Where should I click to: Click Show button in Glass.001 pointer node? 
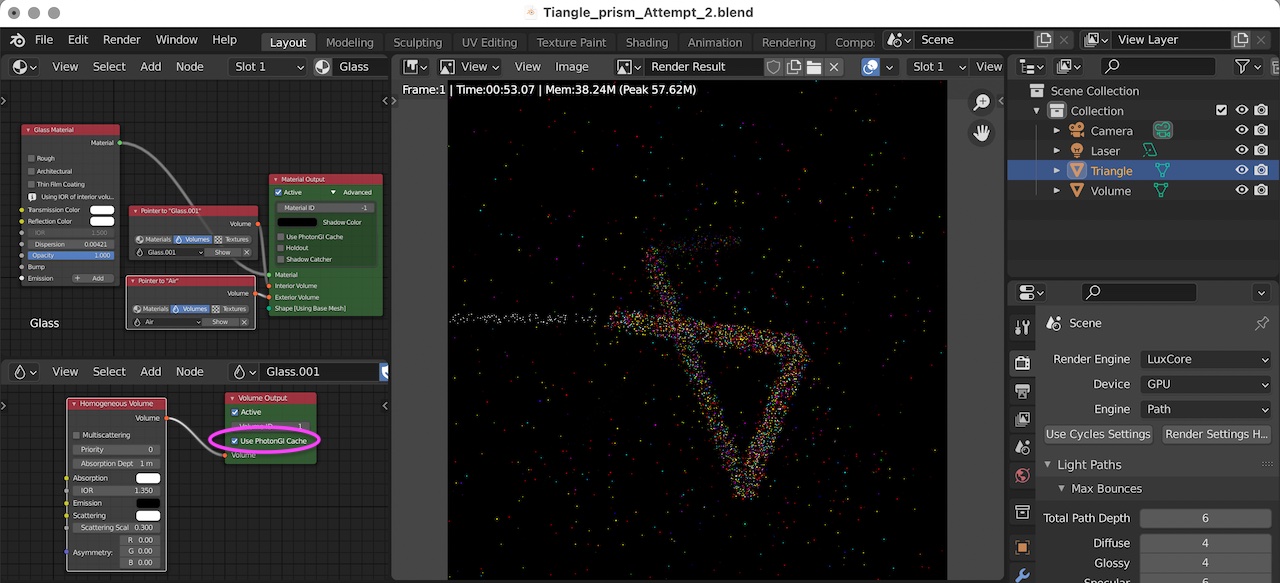pyautogui.click(x=222, y=253)
